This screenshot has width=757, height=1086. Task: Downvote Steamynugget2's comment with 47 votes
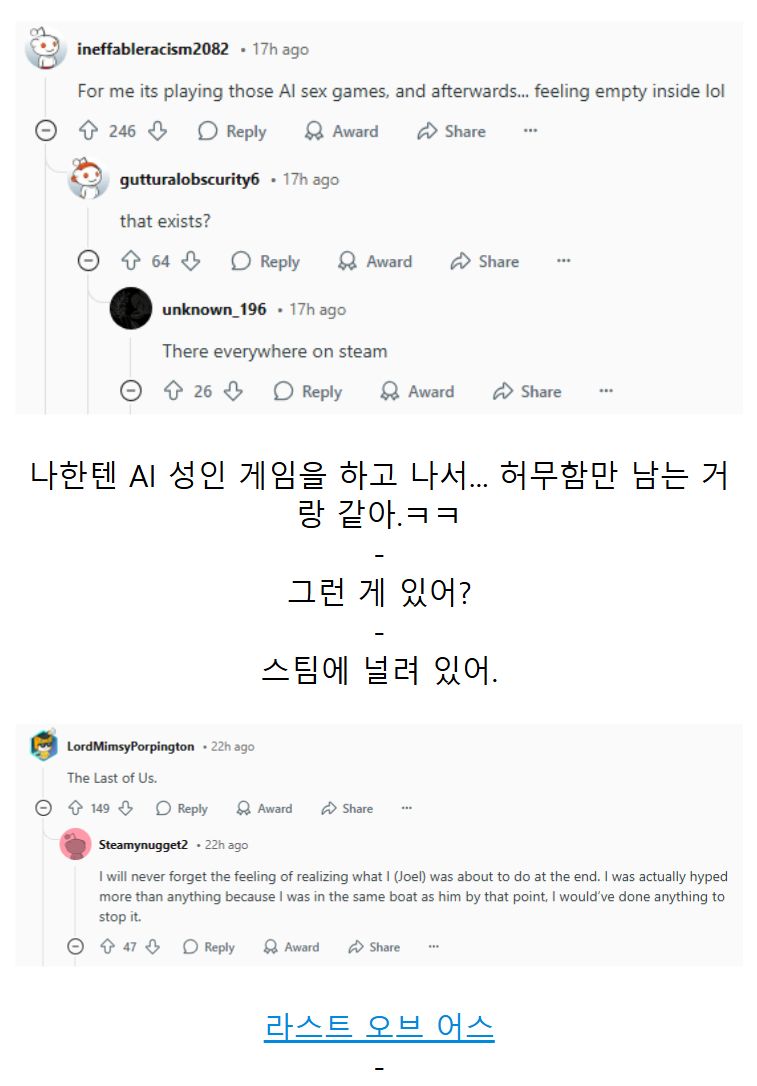point(153,946)
